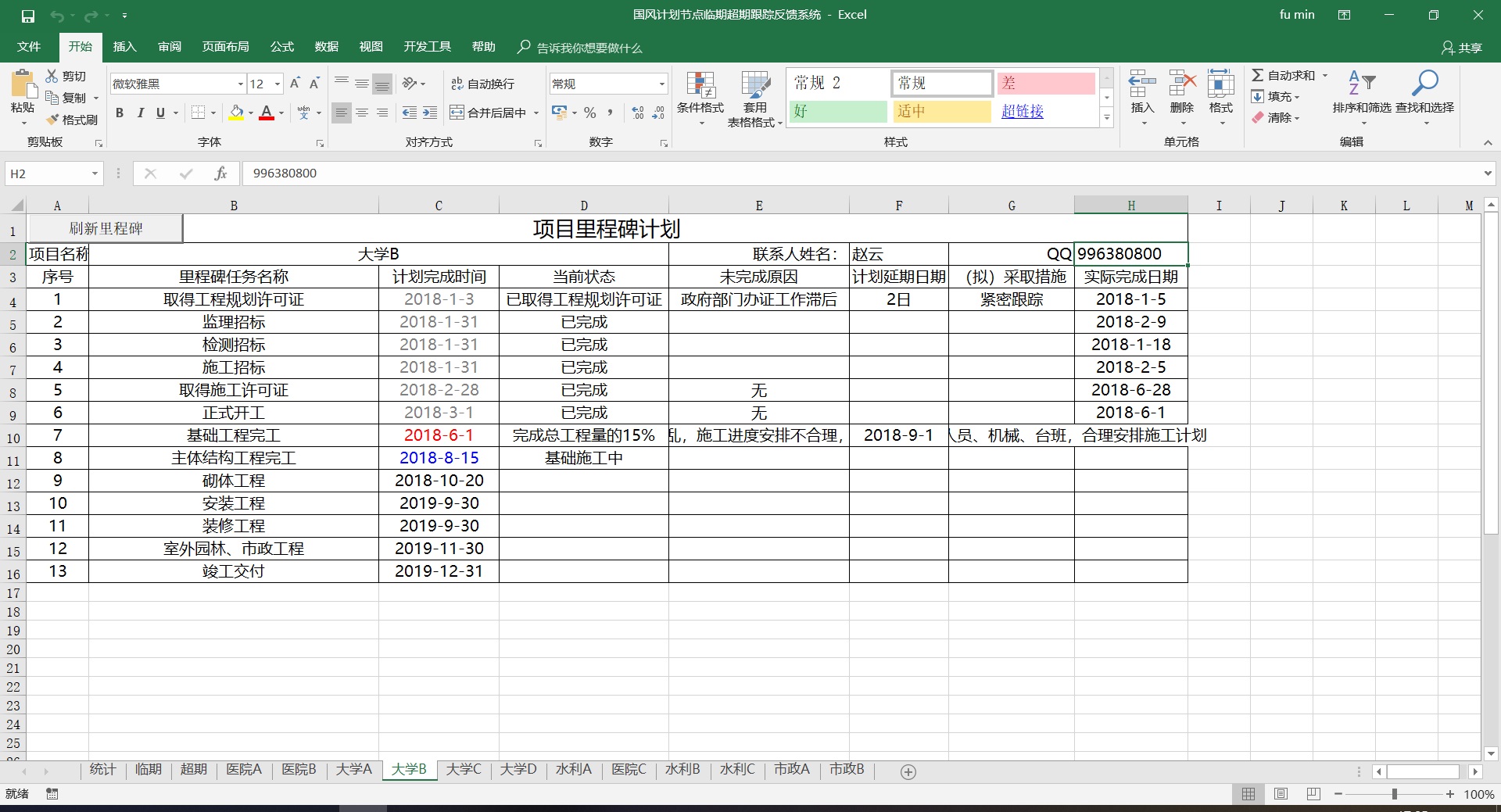Align text to the left
This screenshot has width=1501, height=812.
pos(342,113)
